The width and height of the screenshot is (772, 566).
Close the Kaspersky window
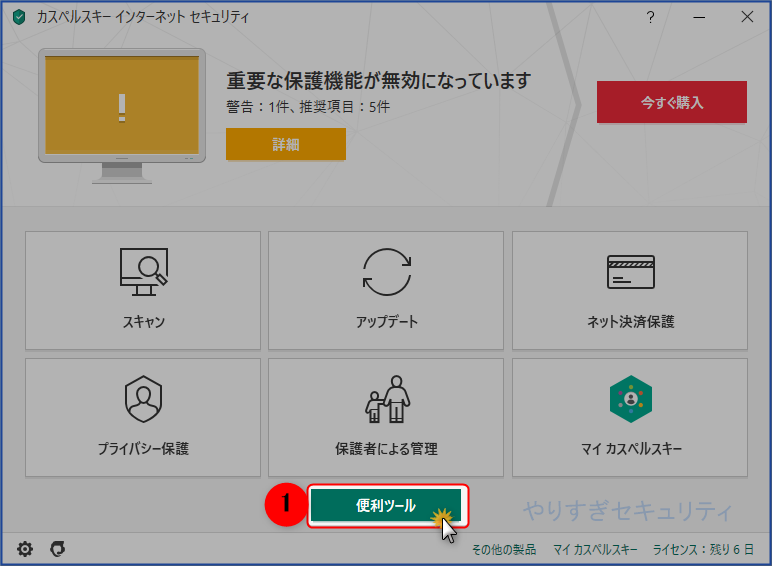click(747, 17)
